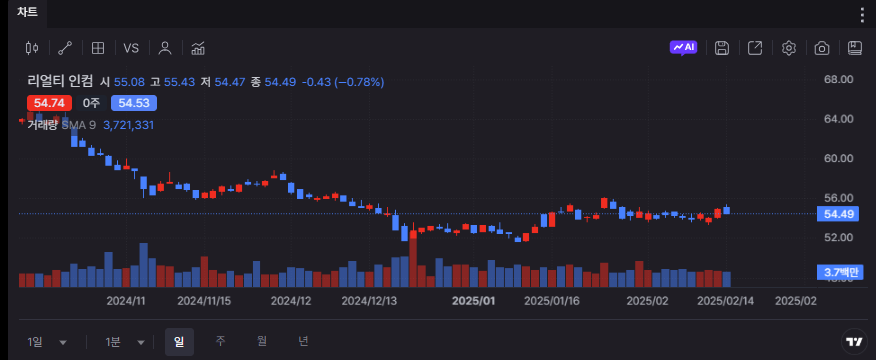Open the person profile icon

click(165, 48)
